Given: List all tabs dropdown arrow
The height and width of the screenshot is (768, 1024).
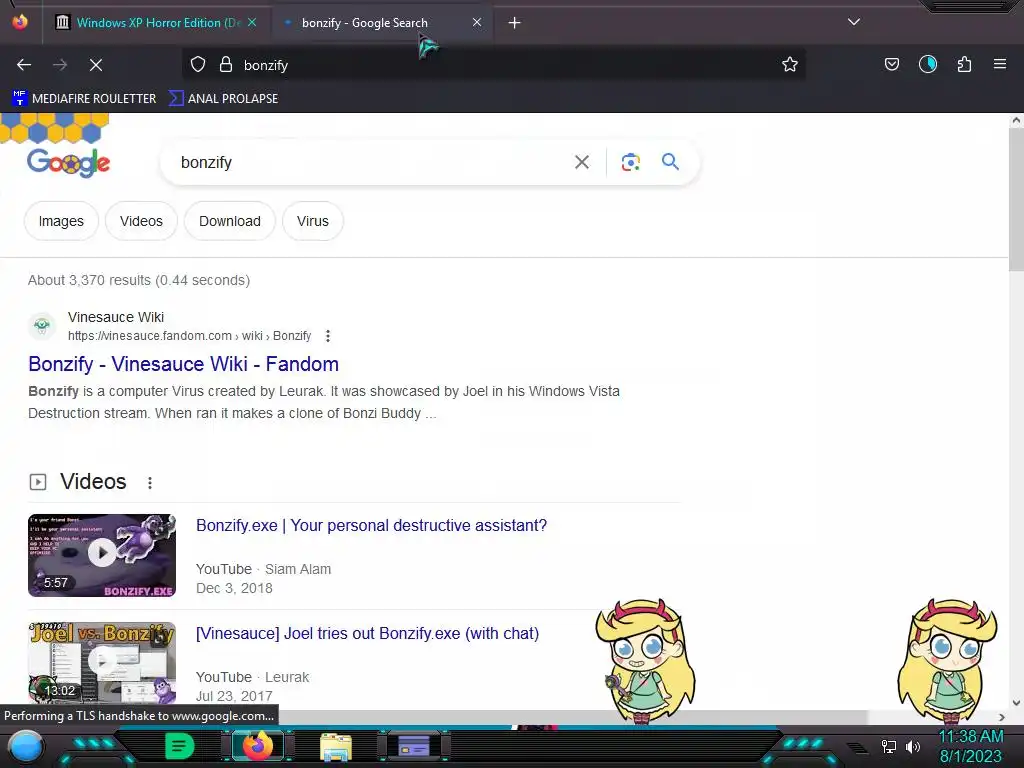Looking at the screenshot, I should pos(854,22).
